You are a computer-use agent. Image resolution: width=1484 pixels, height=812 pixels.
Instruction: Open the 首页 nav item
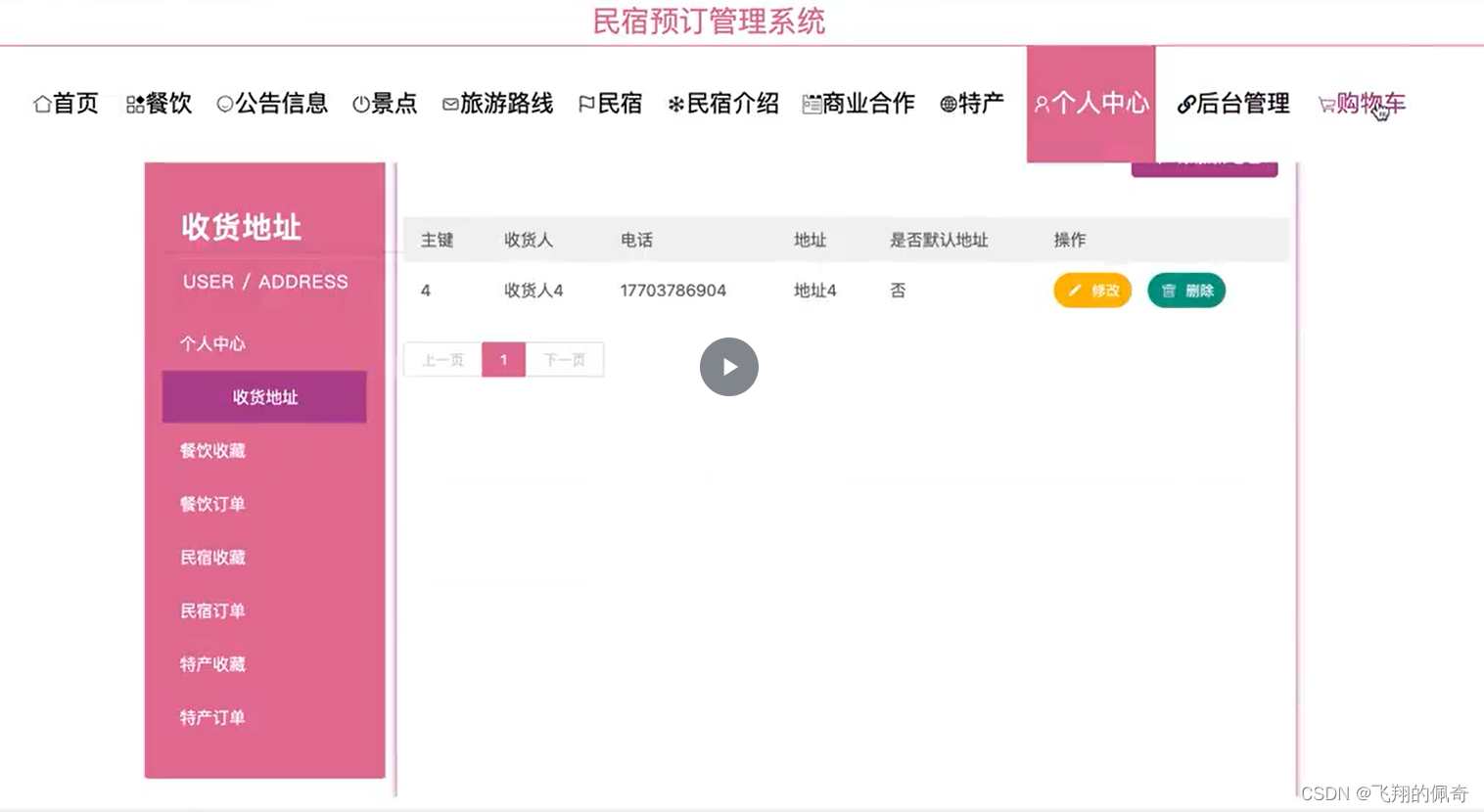tap(67, 104)
